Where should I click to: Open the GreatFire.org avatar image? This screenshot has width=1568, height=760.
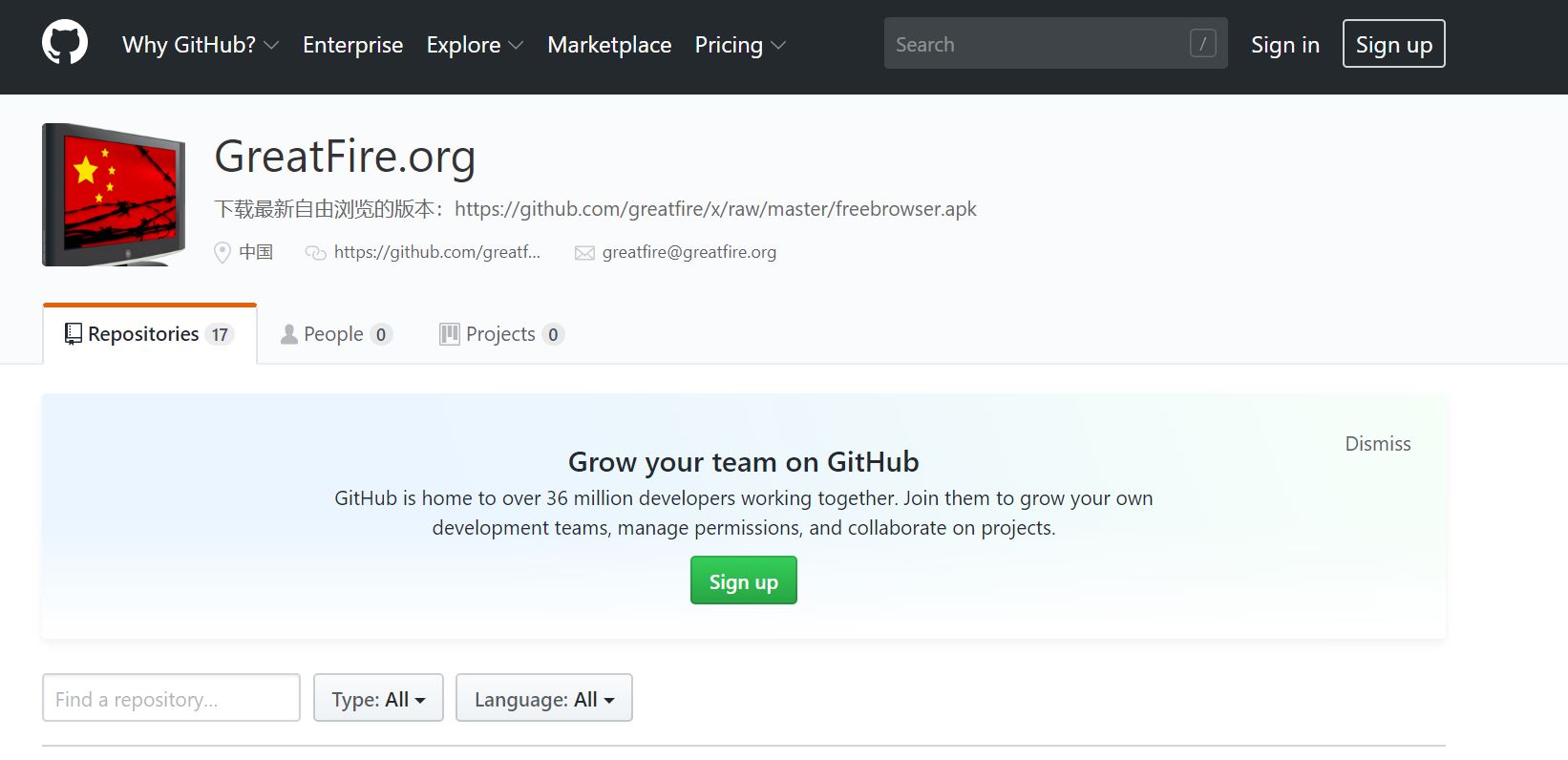[114, 195]
